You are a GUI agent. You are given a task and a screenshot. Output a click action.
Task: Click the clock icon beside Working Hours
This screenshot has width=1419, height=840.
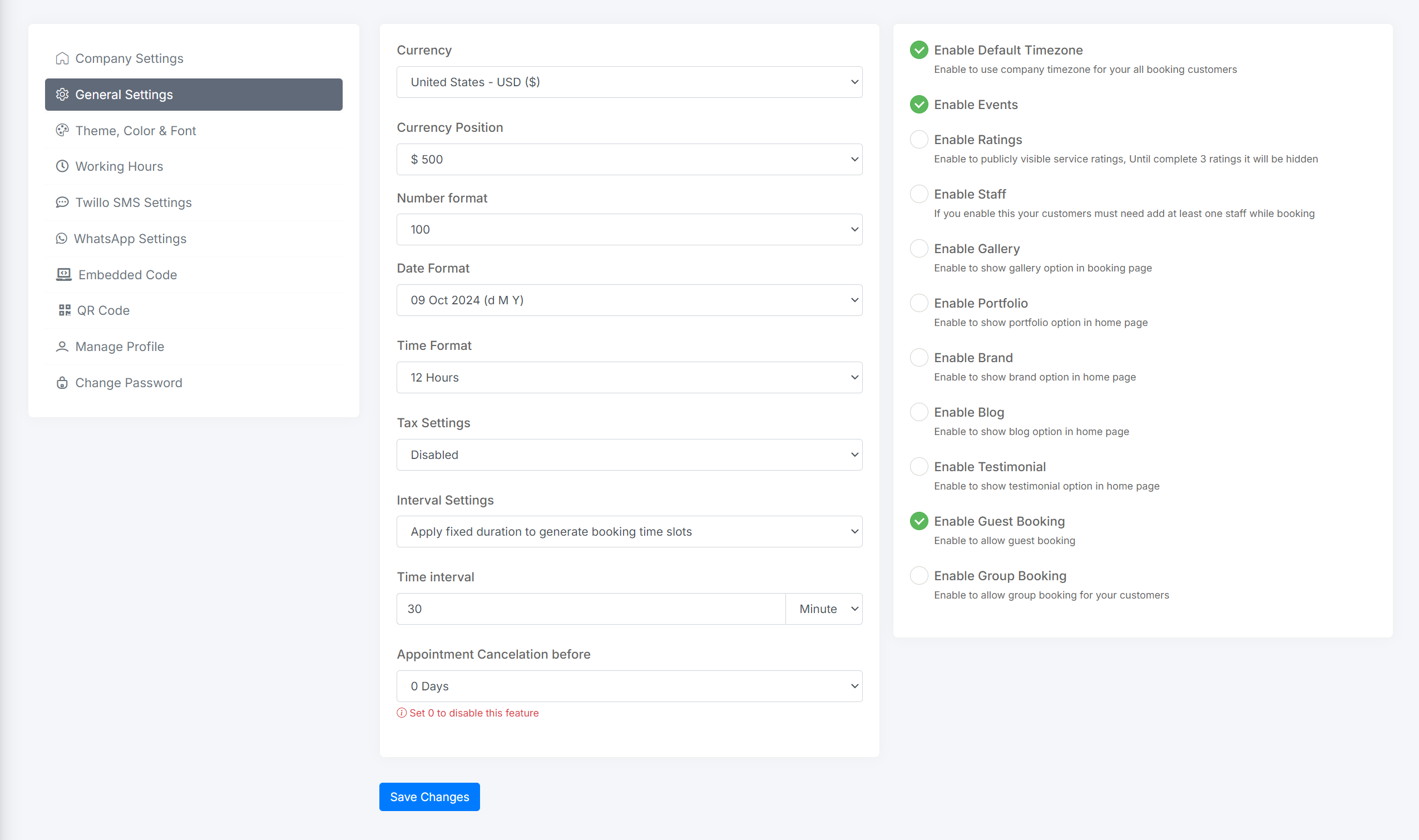pyautogui.click(x=62, y=166)
